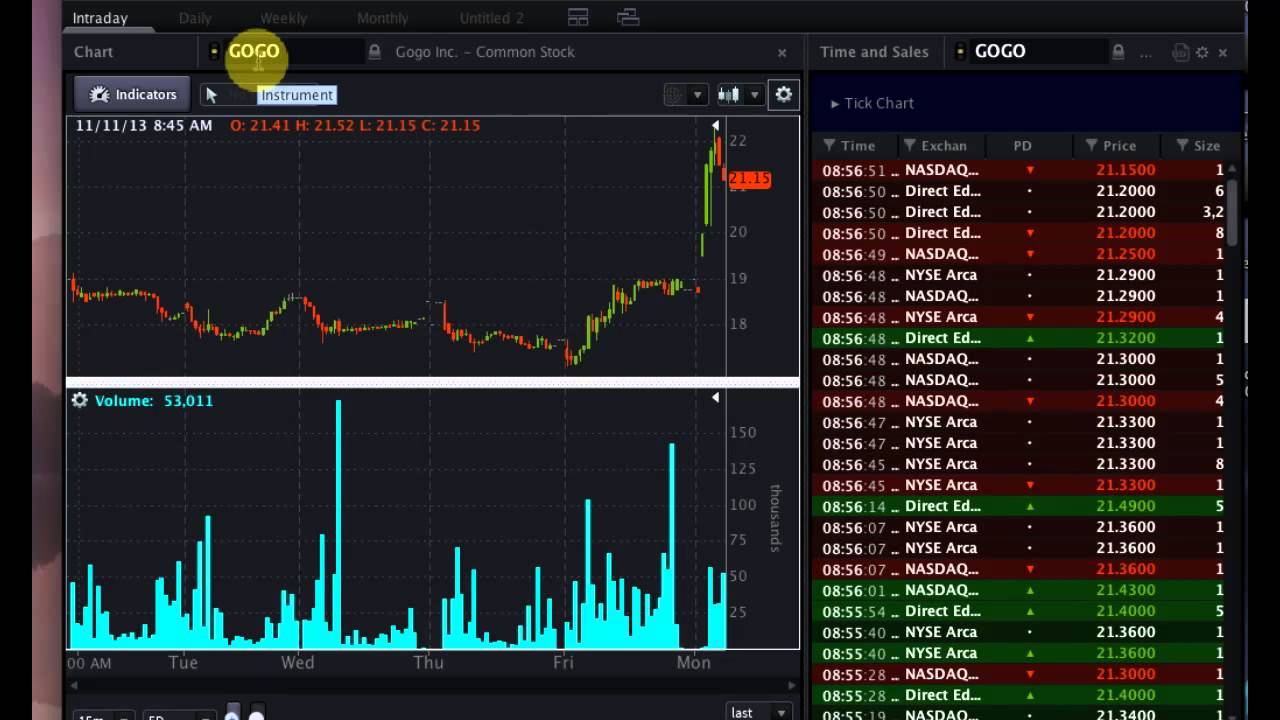This screenshot has width=1280, height=720.
Task: Click the O: 21.41 H: 21.52 OHLC readout
Action: 355,126
